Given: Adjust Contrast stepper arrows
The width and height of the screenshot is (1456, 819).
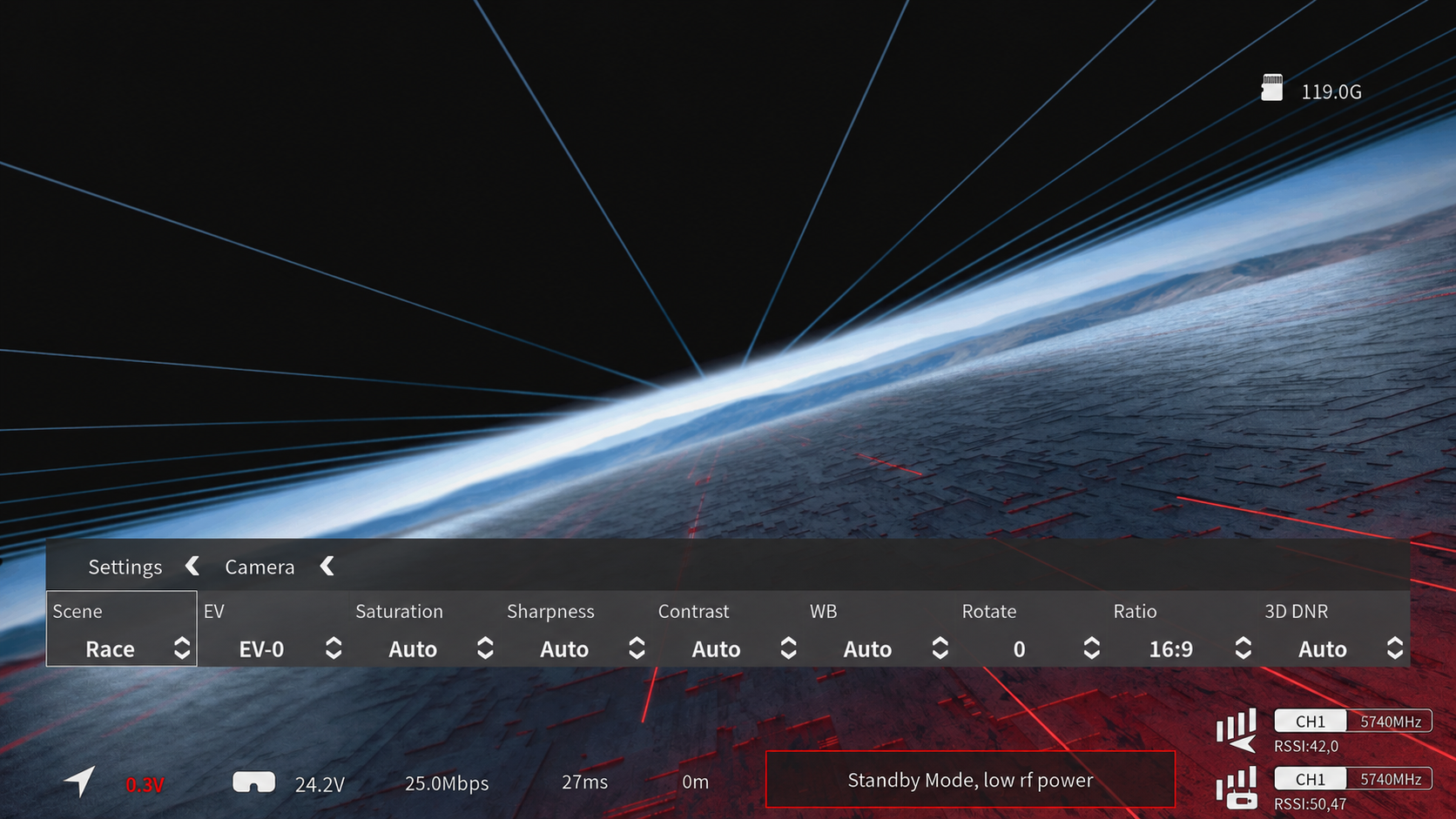Looking at the screenshot, I should 788,648.
